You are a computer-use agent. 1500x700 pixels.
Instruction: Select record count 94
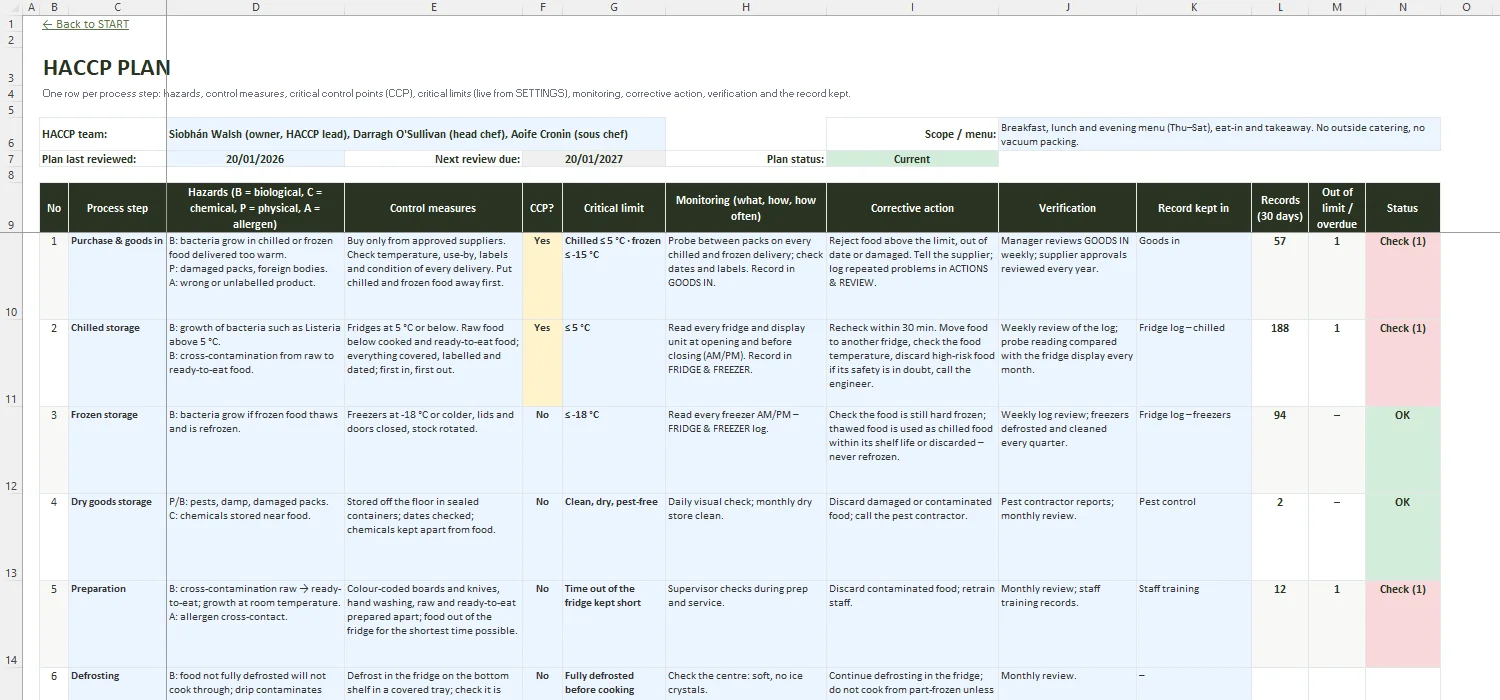click(1280, 450)
